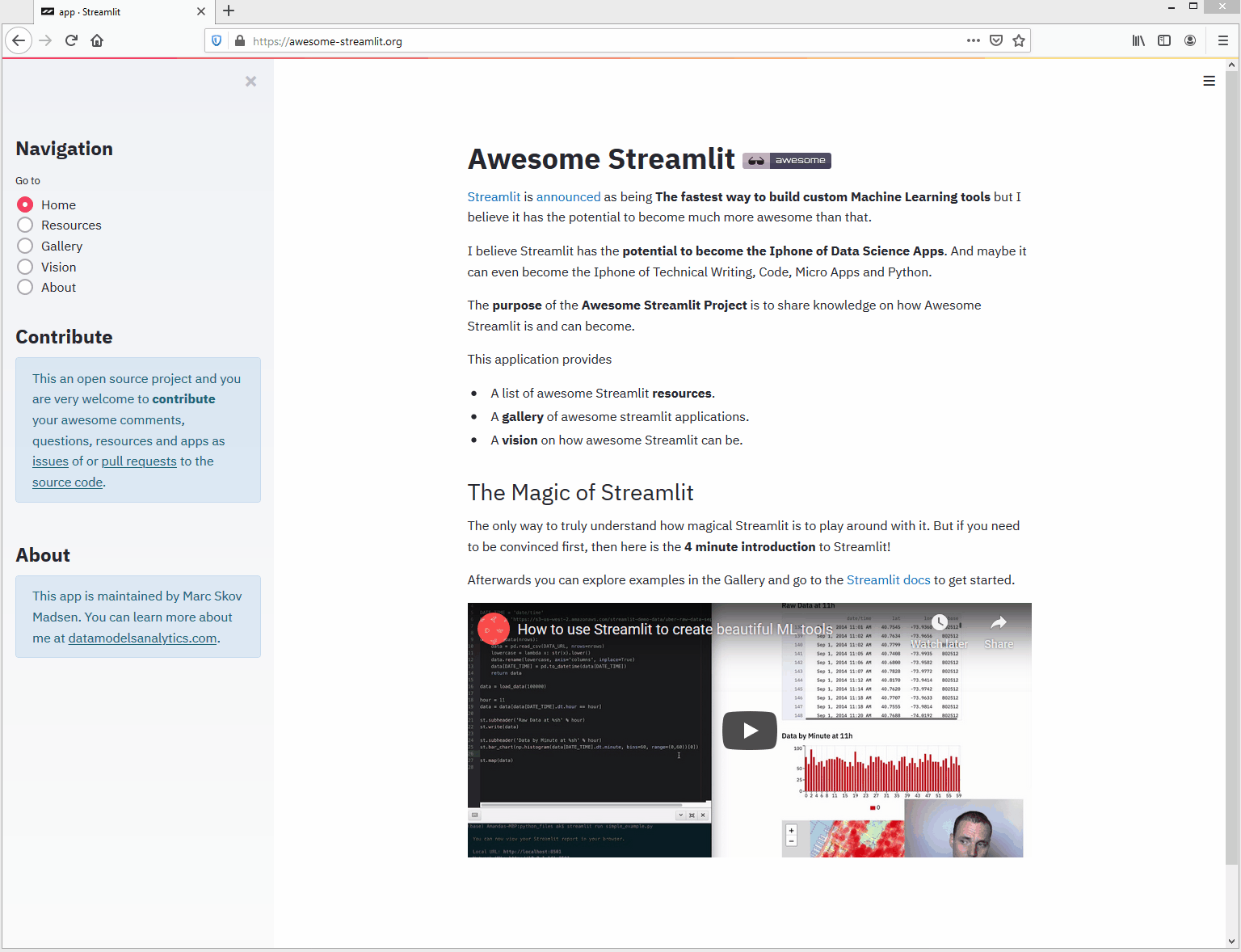Click the scrollbar down arrow

1232,941
